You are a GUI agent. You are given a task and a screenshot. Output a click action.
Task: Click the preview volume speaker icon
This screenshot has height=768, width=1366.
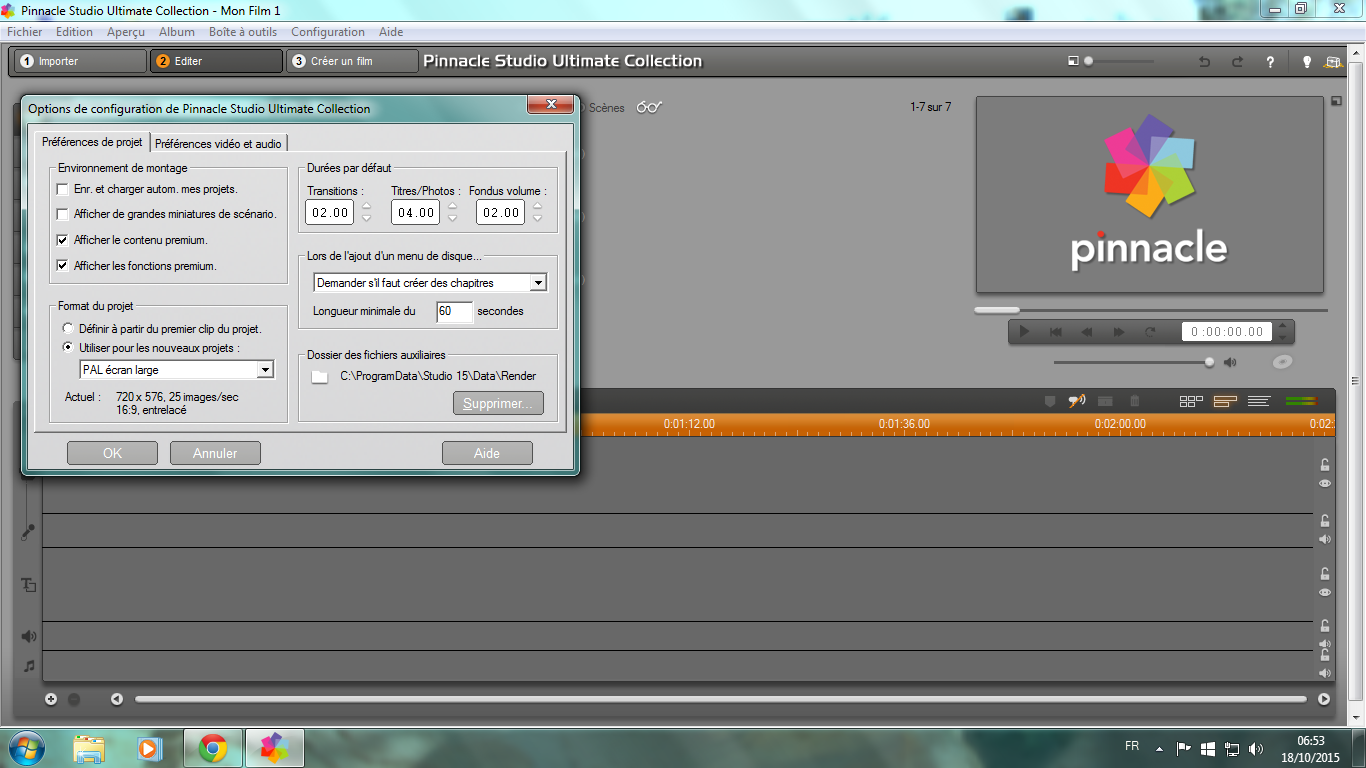tap(1230, 362)
